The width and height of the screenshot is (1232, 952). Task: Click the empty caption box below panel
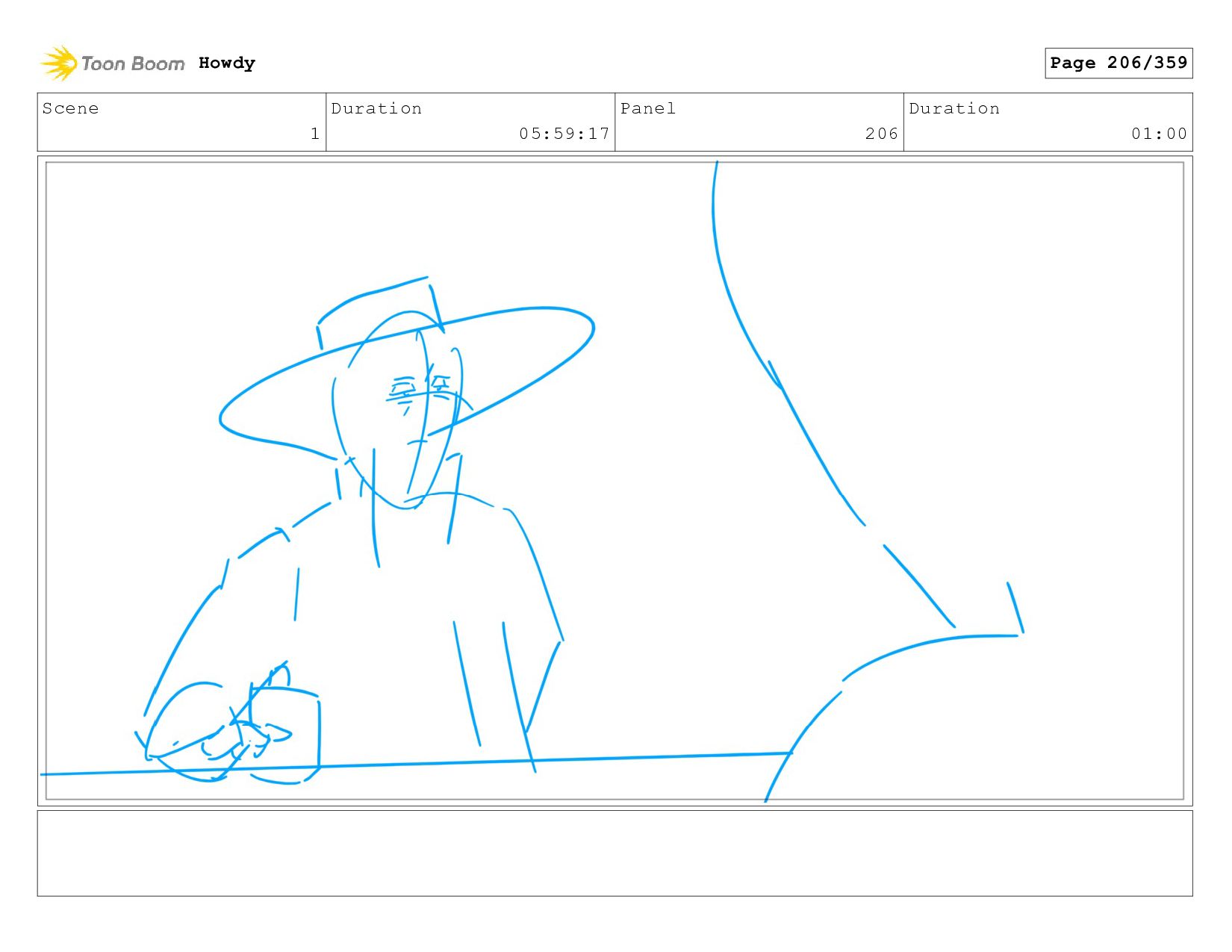(x=615, y=853)
